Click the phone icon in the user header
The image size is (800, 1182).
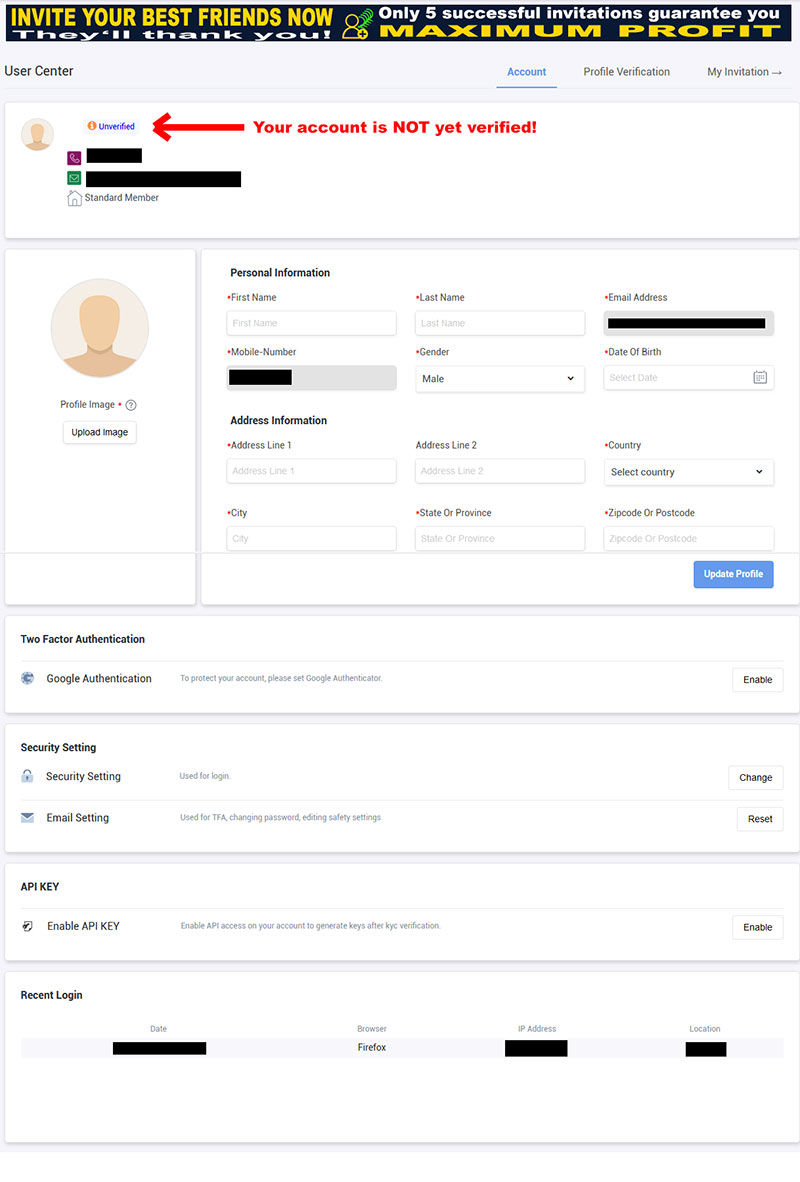click(x=74, y=158)
